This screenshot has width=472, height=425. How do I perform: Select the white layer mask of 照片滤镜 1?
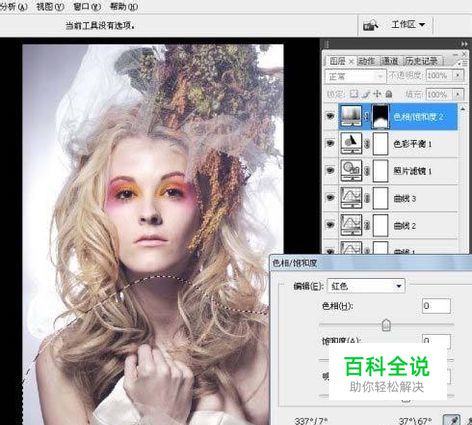381,171
